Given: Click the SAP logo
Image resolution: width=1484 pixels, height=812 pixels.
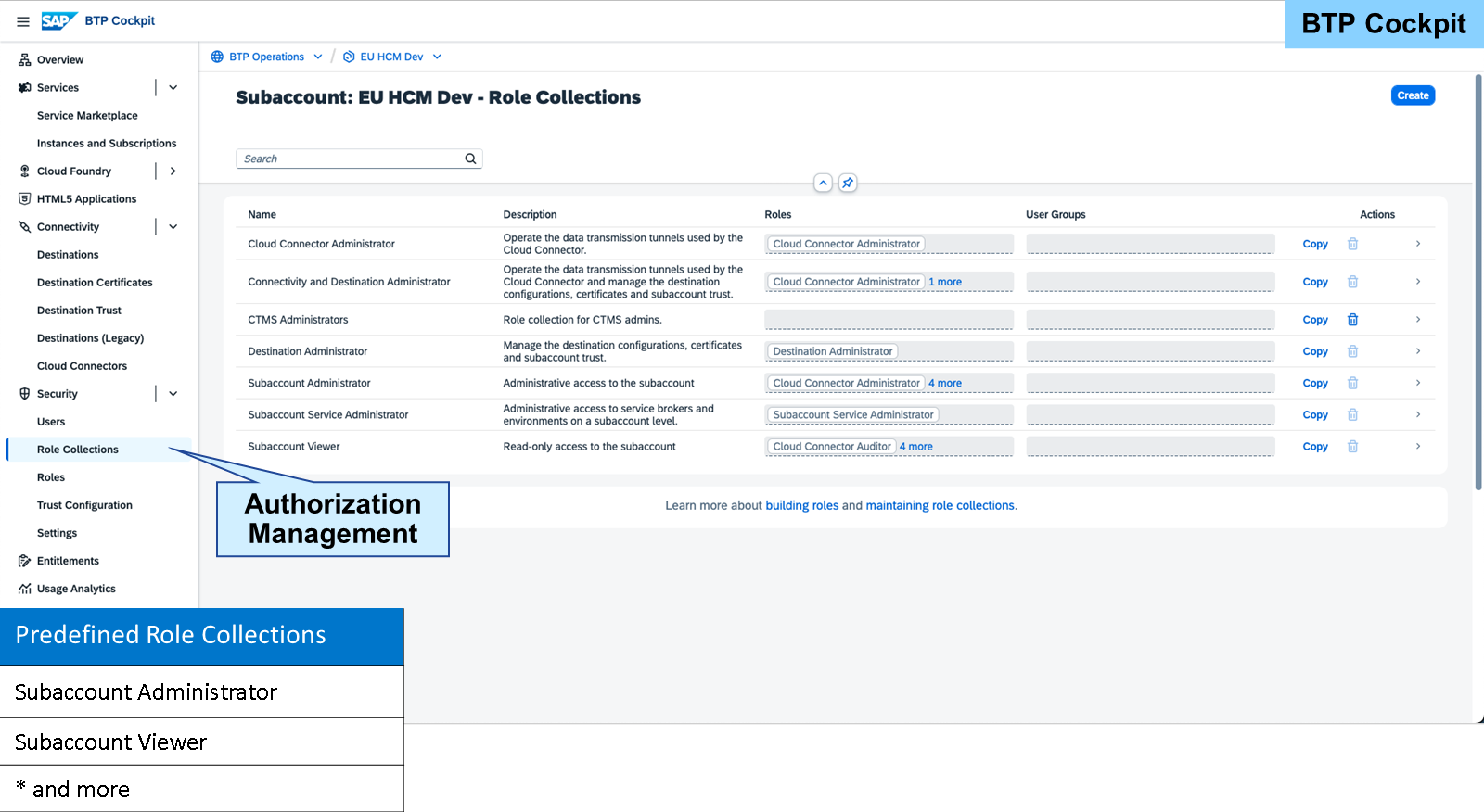Looking at the screenshot, I should [58, 20].
